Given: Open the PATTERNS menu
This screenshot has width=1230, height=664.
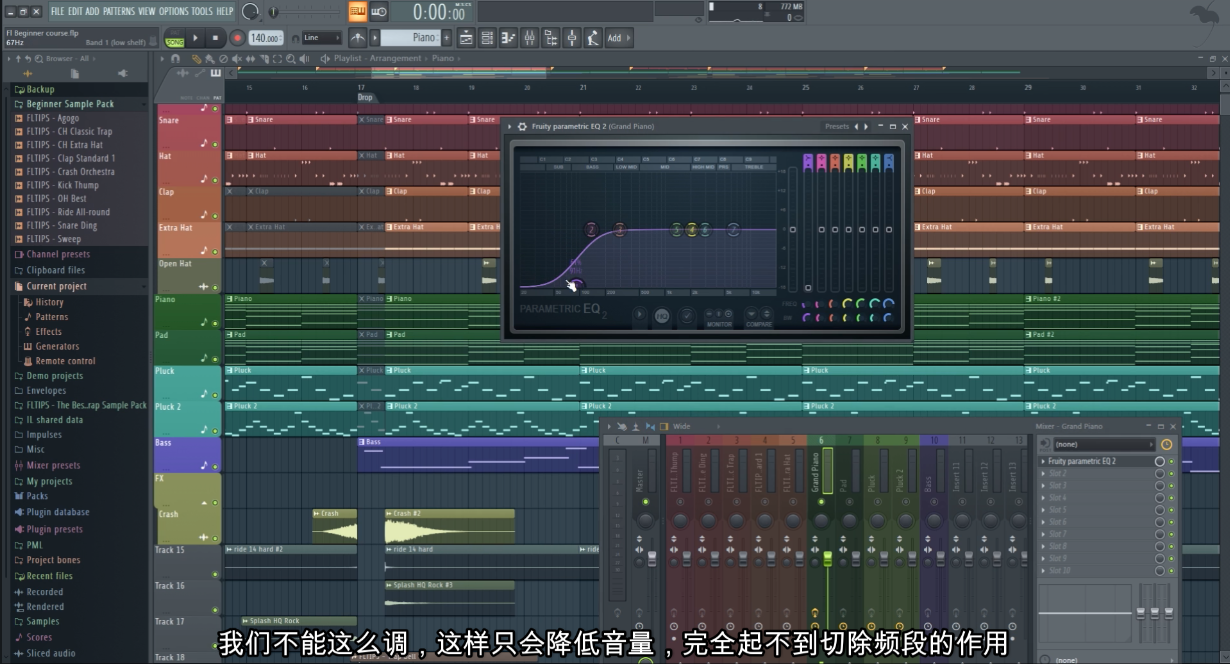Looking at the screenshot, I should point(118,11).
